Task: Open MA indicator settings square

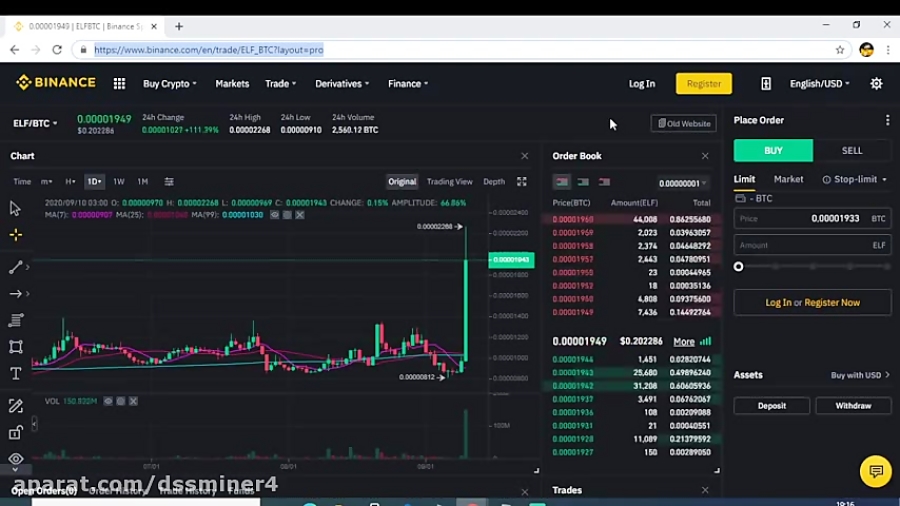Action: (287, 215)
